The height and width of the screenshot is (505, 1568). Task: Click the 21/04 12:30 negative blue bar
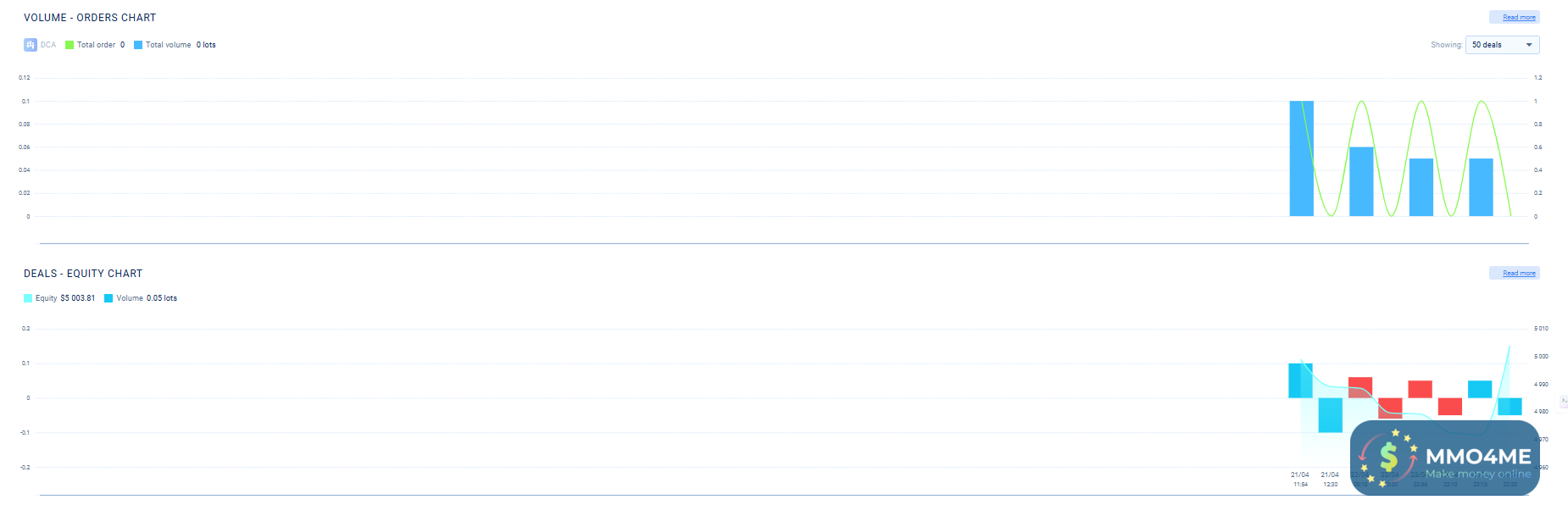[1331, 415]
